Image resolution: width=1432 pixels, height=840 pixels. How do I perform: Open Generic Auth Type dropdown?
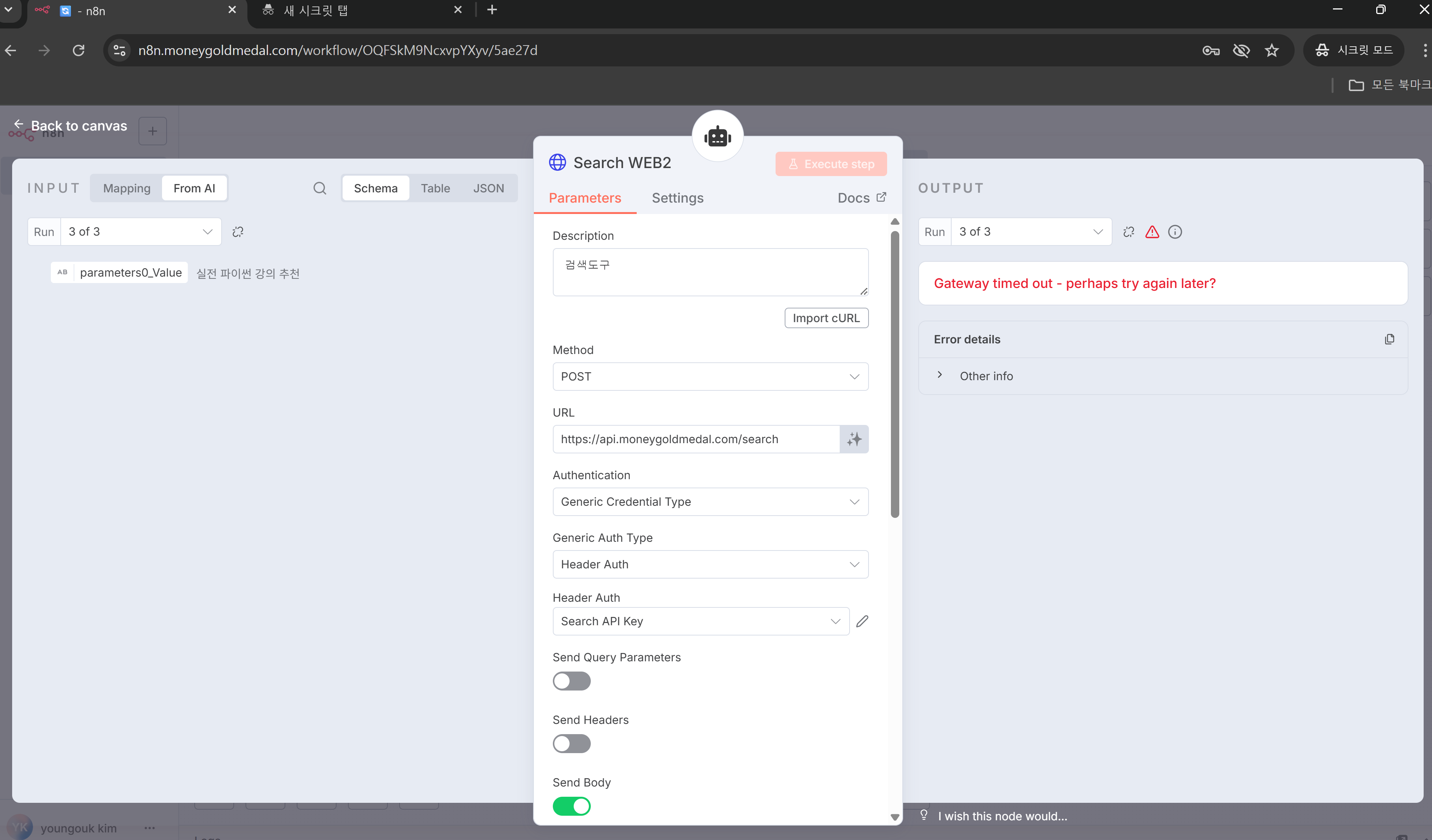click(x=710, y=564)
